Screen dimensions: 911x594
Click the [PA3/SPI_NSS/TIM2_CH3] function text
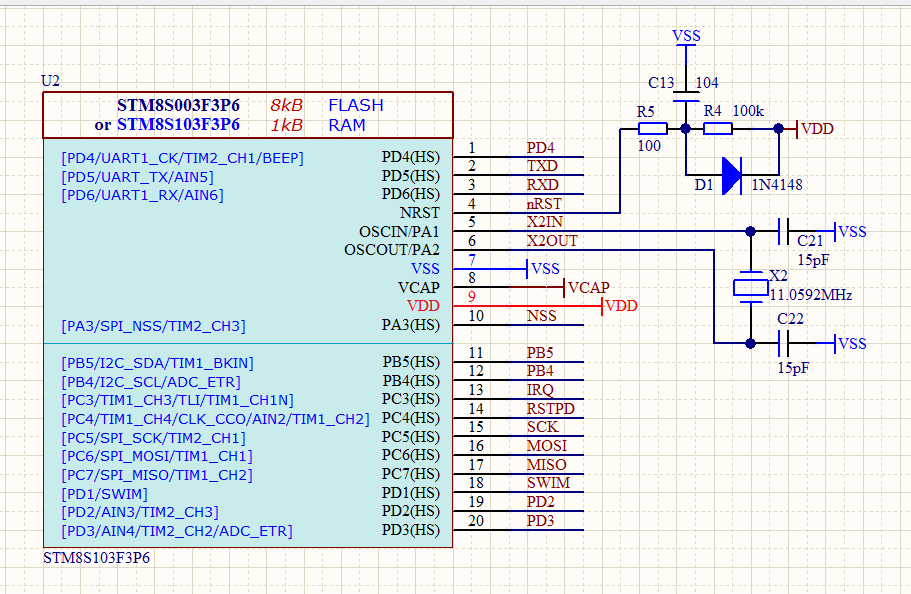click(x=153, y=326)
